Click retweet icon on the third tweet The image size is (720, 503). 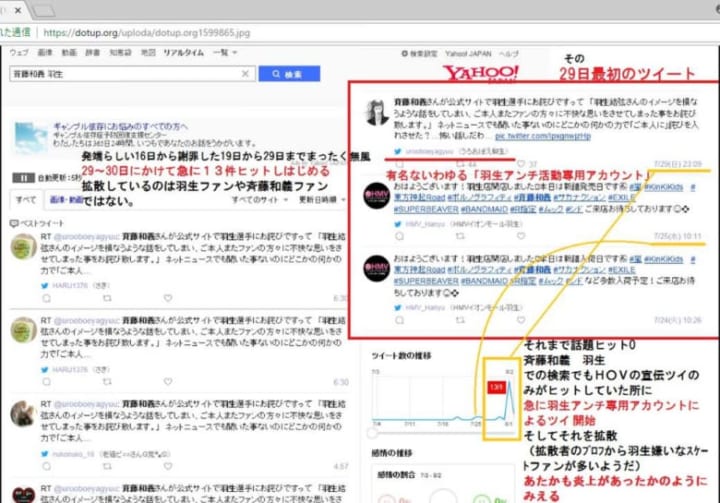[x=107, y=466]
